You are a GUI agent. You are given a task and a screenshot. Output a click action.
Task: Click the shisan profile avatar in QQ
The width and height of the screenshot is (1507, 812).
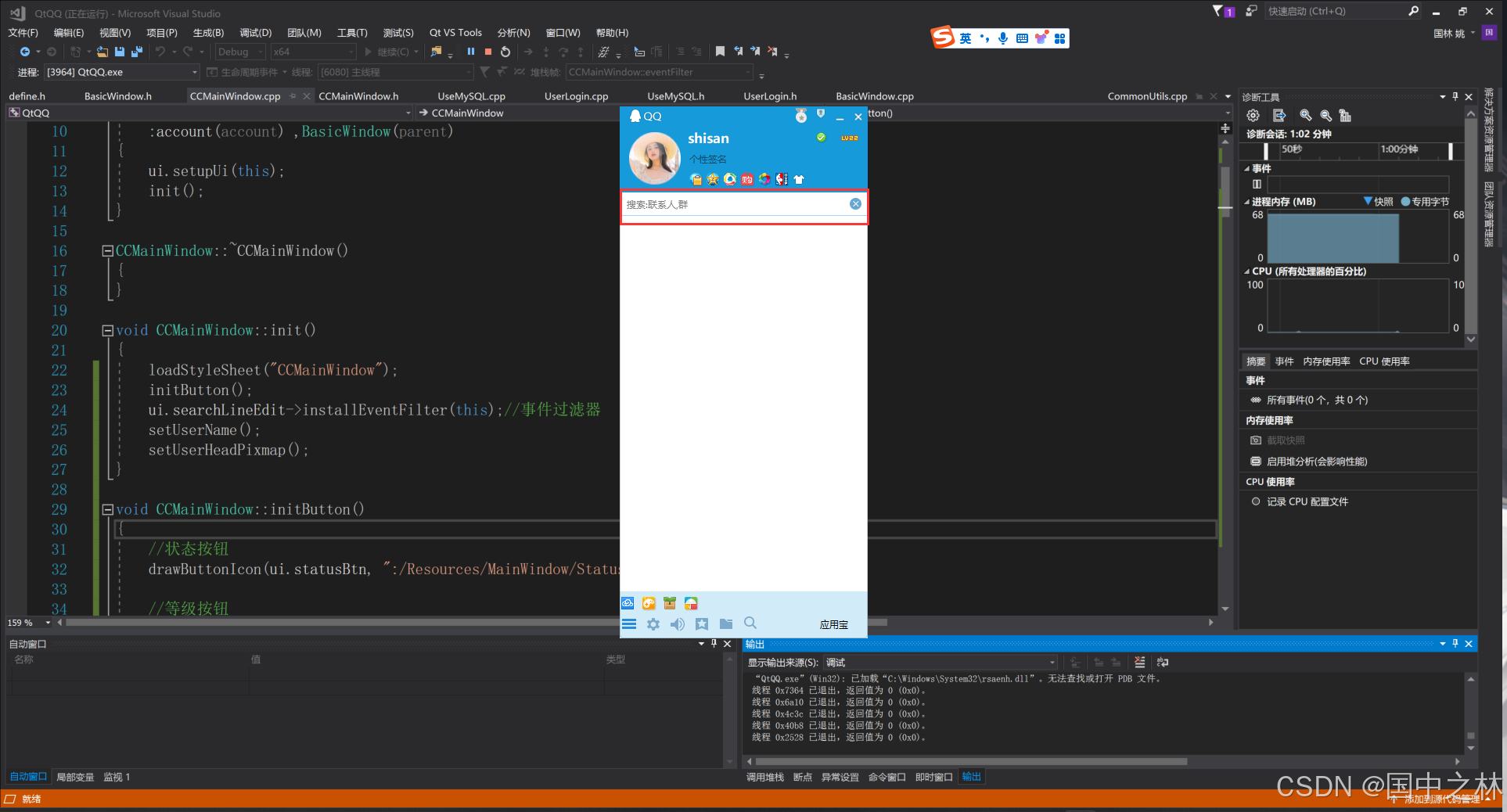tap(655, 159)
